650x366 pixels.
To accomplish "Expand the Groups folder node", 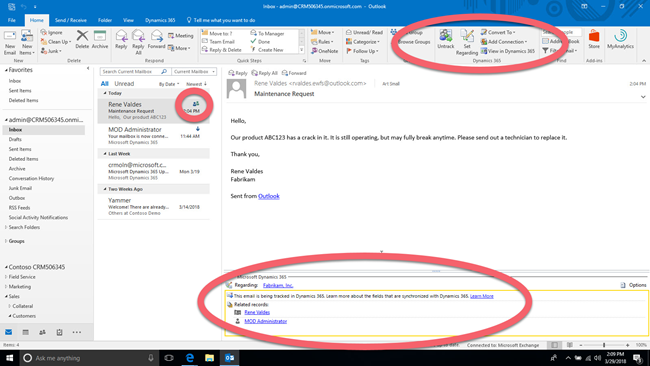I will (x=6, y=241).
